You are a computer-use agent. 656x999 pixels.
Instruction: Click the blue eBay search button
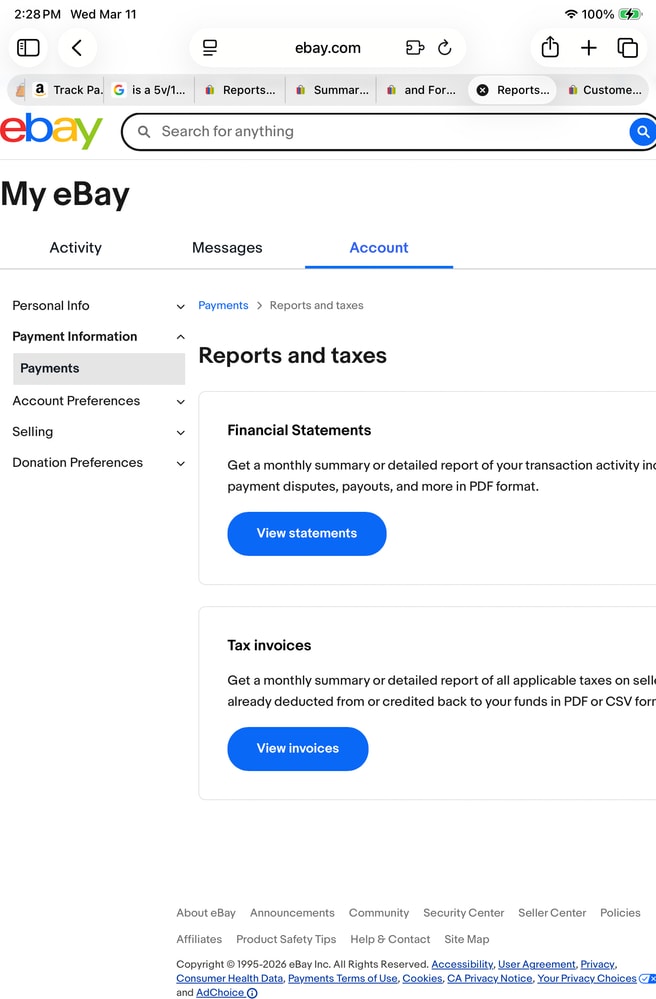click(642, 132)
